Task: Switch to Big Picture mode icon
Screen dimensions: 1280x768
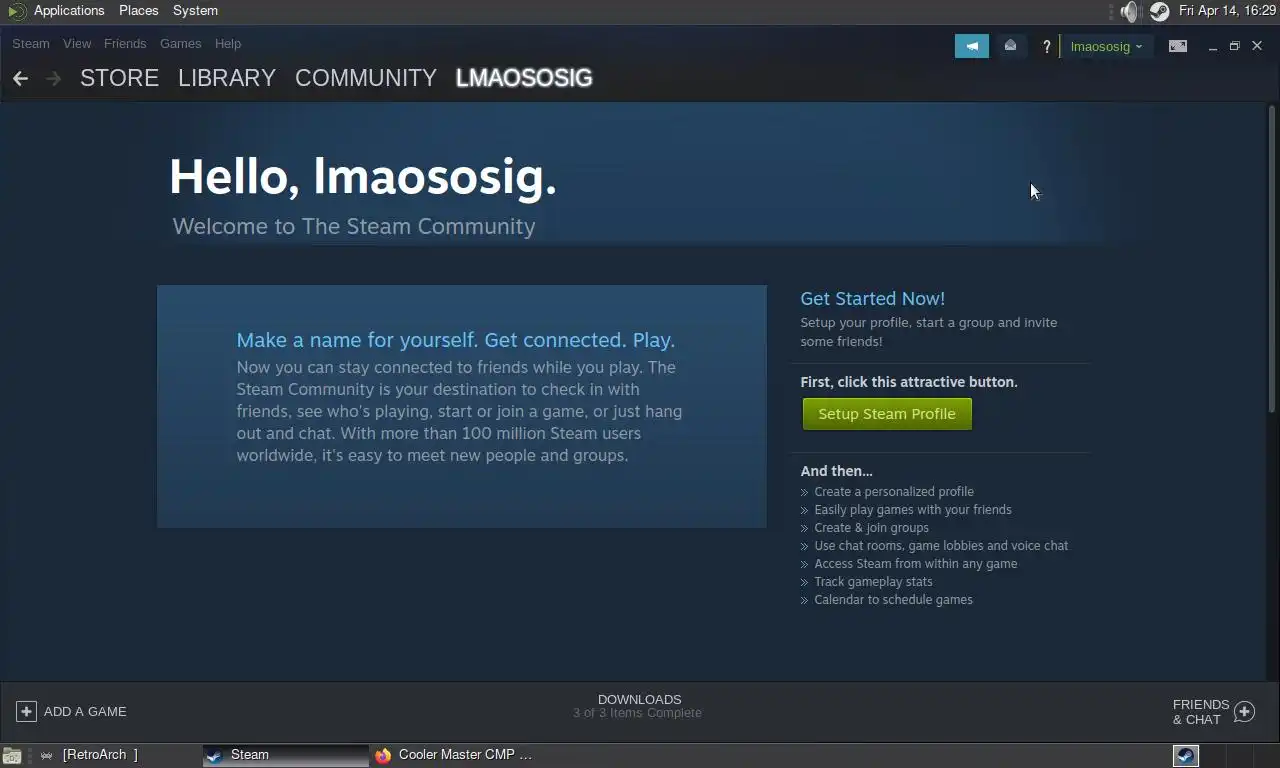Action: click(1178, 46)
